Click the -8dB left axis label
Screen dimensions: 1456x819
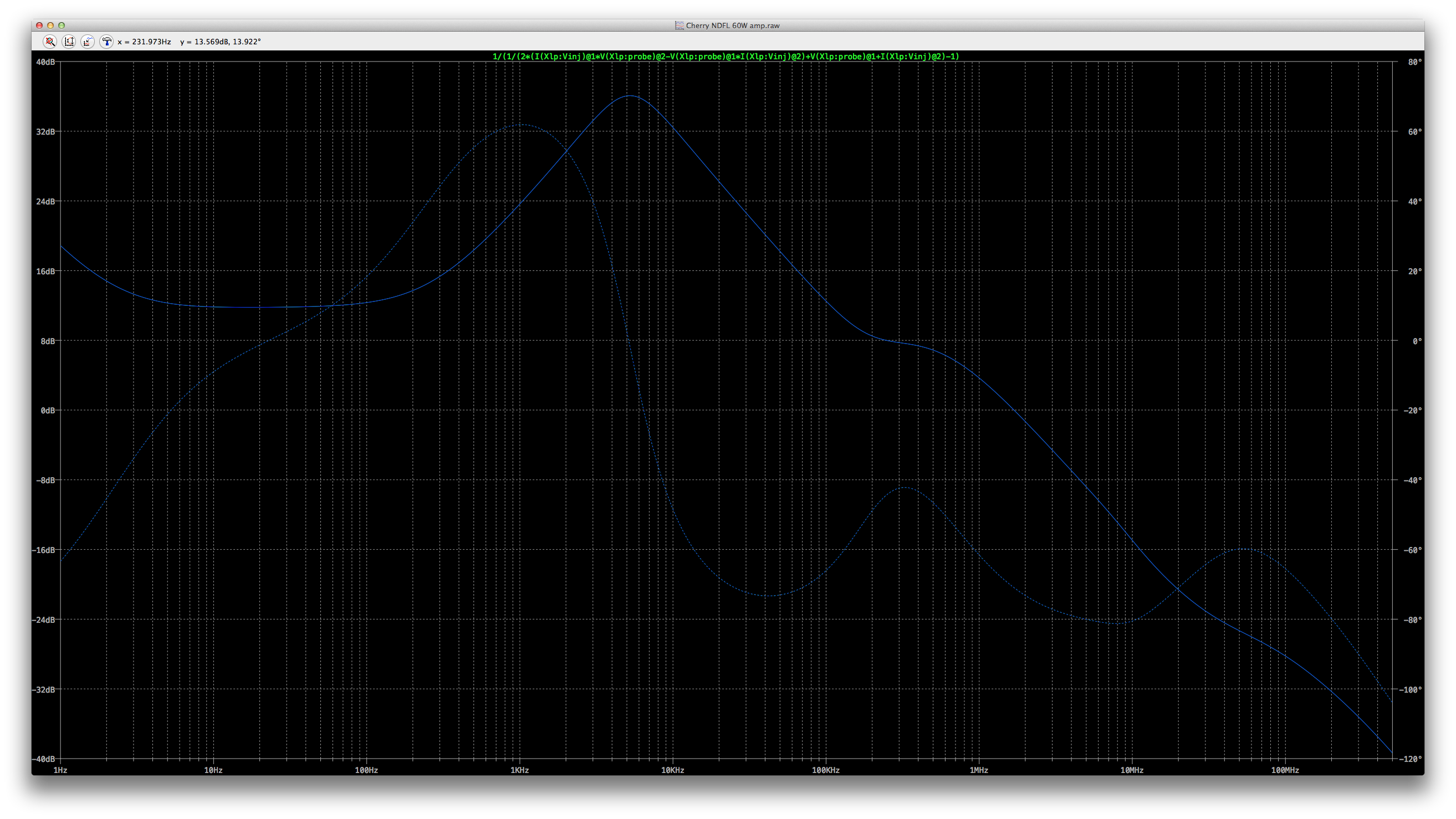[46, 480]
